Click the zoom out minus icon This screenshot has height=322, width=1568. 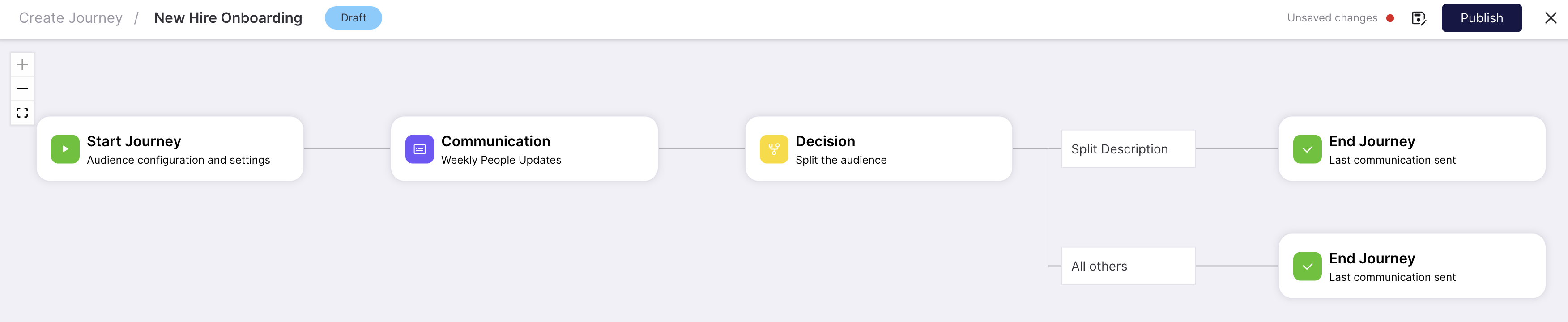point(22,88)
